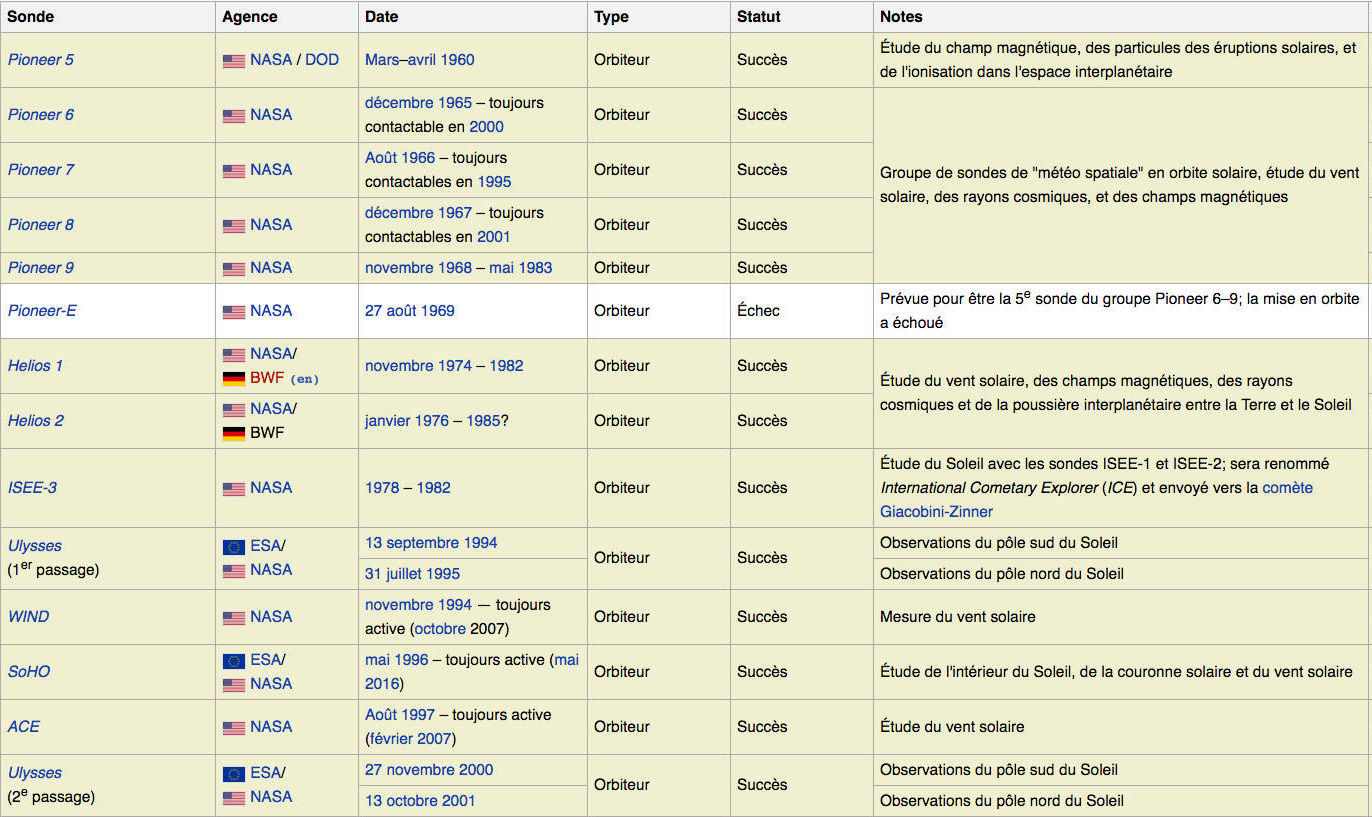
Task: Open the Ulysses link above 1er passage
Action: tap(35, 546)
